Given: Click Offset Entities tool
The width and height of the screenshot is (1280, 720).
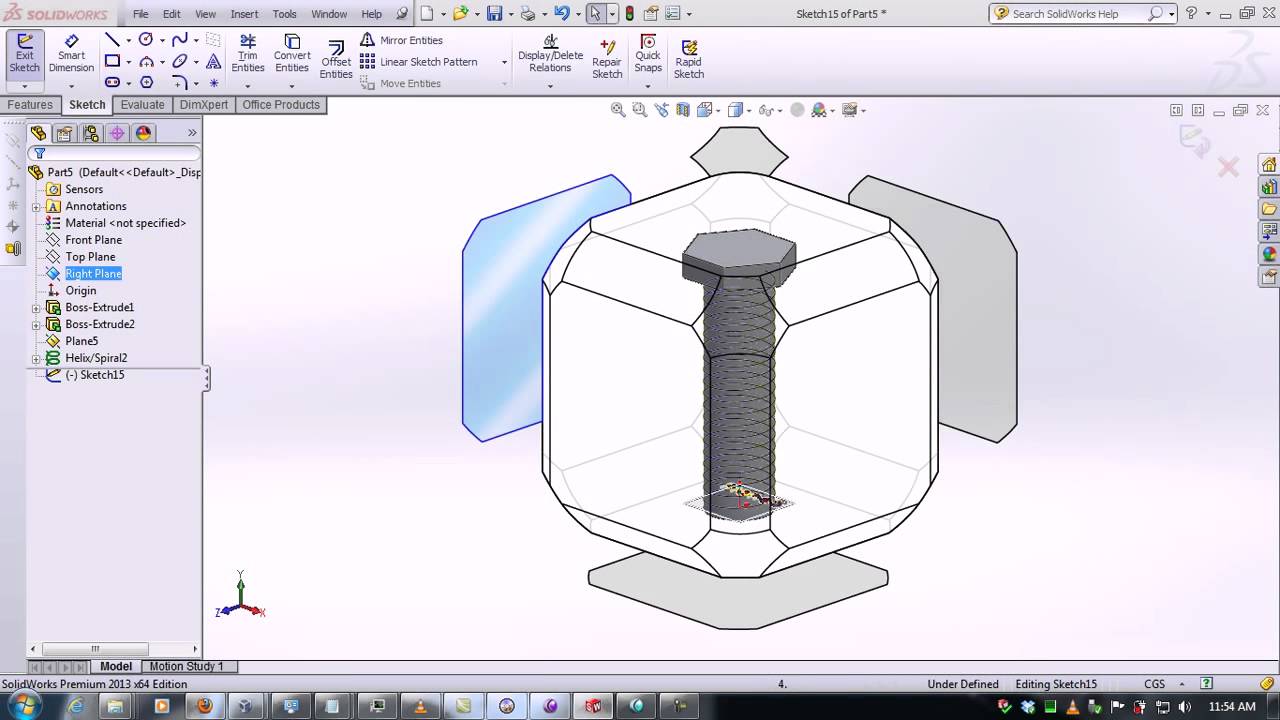Looking at the screenshot, I should point(336,60).
